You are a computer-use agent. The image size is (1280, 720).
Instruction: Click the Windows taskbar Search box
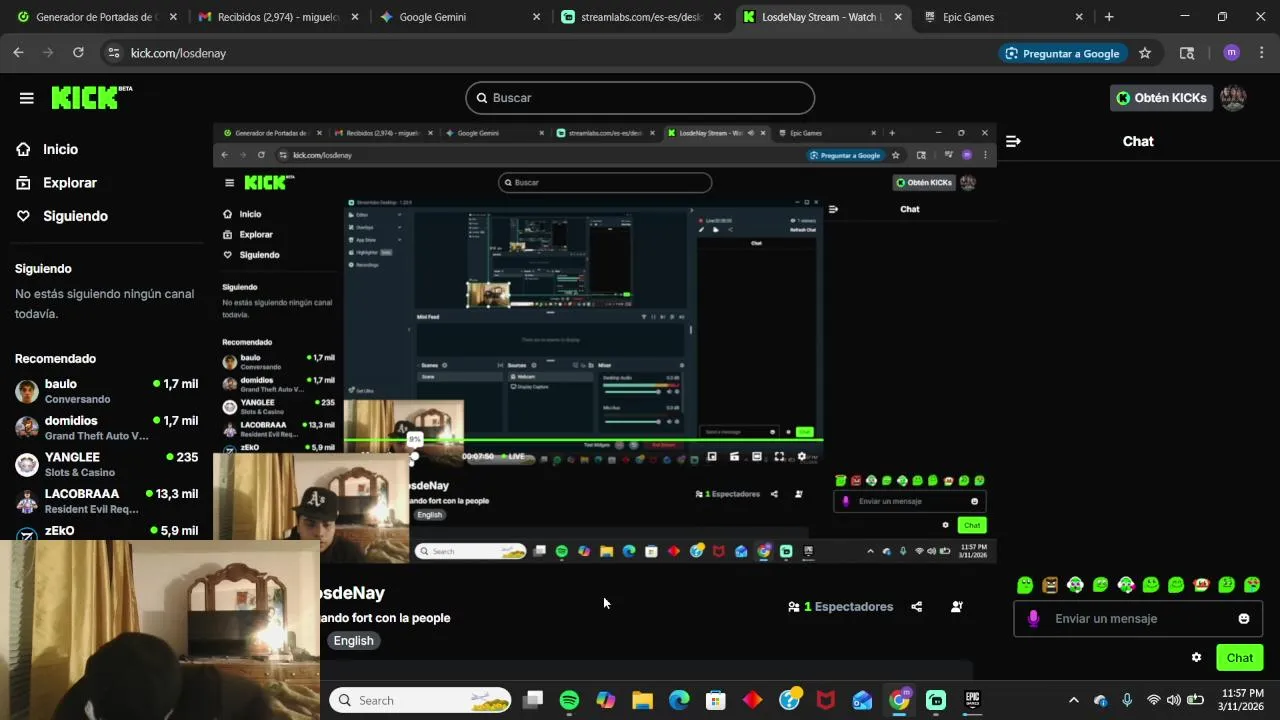pyautogui.click(x=421, y=700)
